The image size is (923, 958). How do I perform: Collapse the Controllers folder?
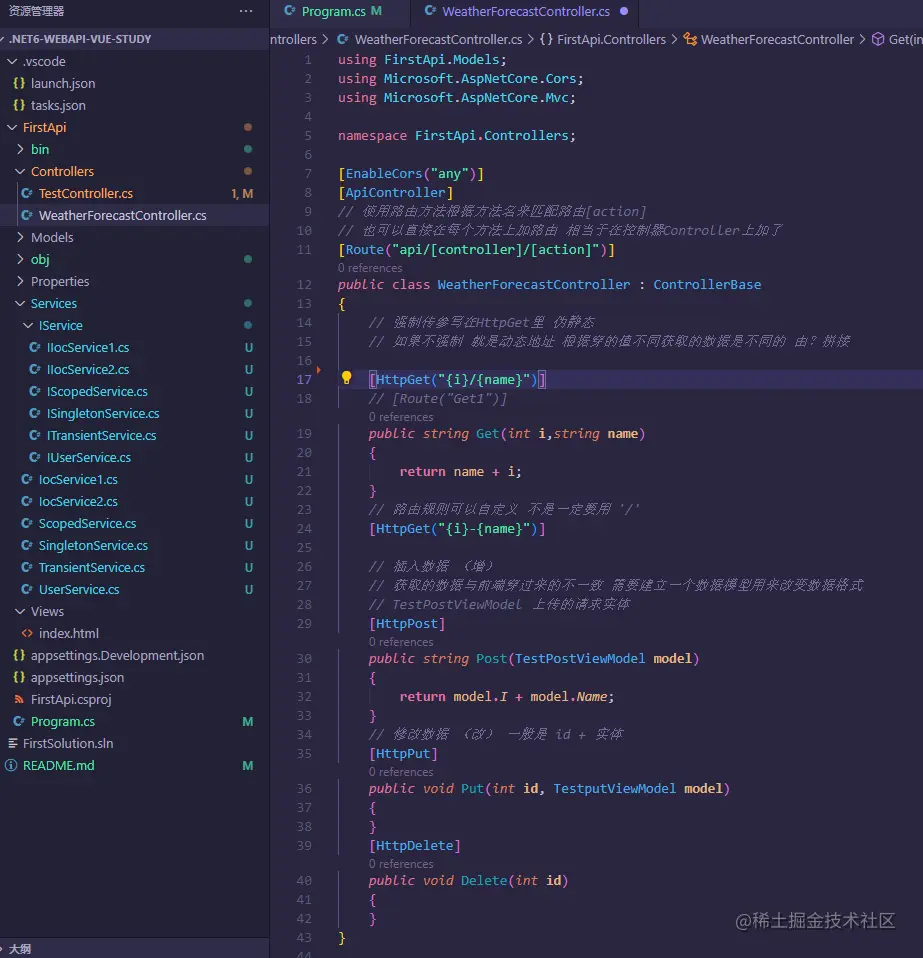[x=20, y=171]
